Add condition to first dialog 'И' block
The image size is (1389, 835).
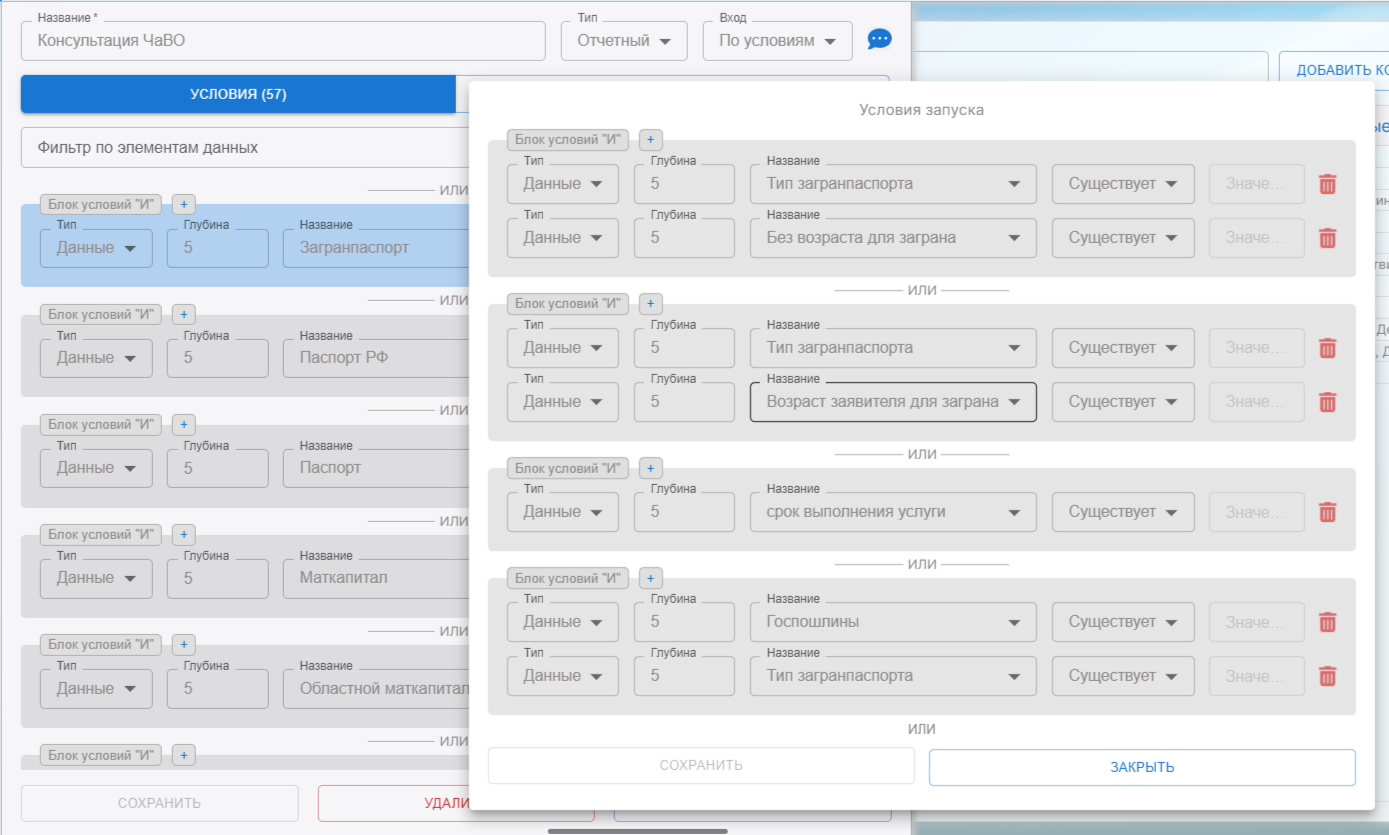click(x=650, y=140)
